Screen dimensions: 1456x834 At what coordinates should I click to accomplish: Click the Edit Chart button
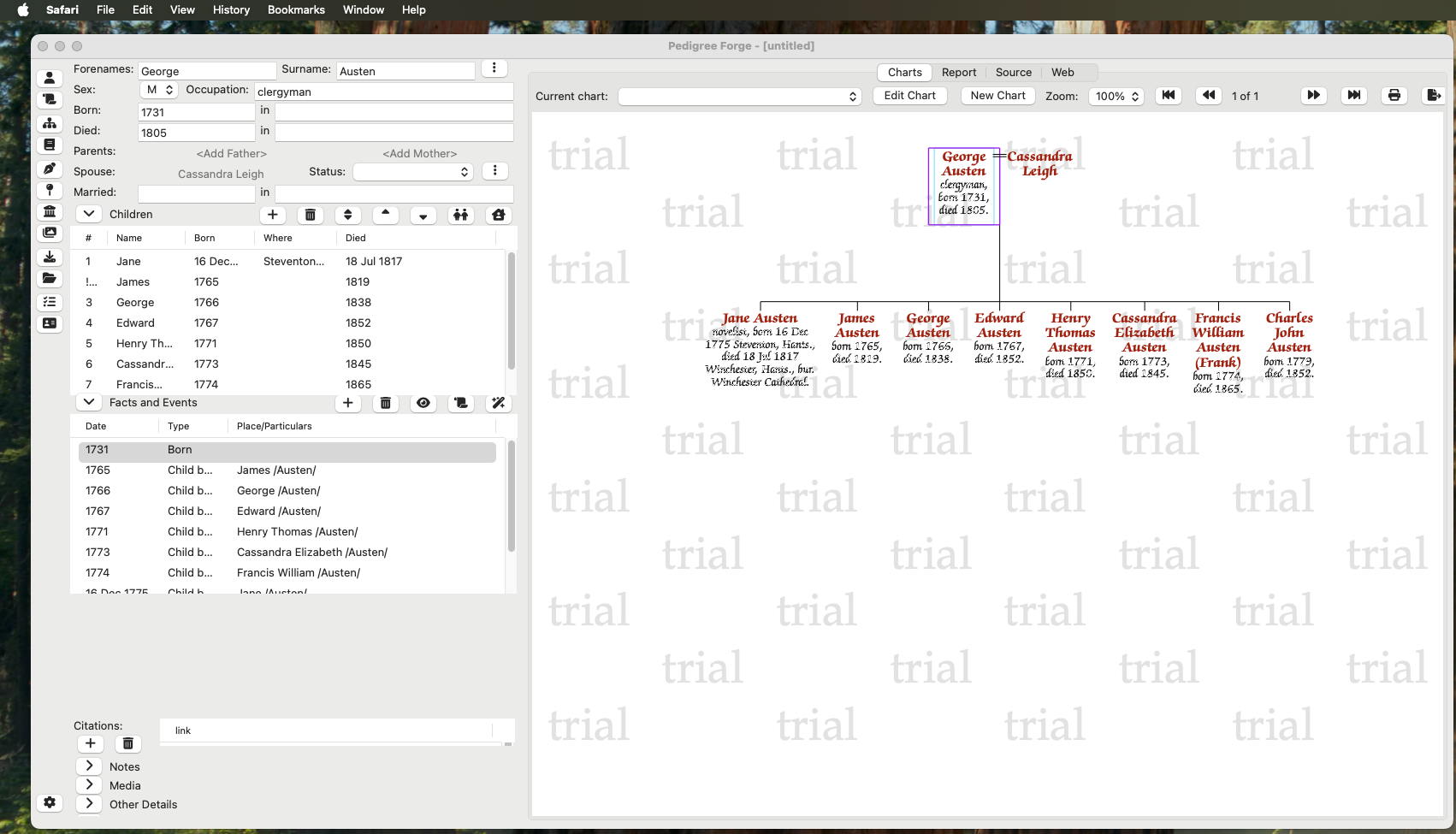909,96
